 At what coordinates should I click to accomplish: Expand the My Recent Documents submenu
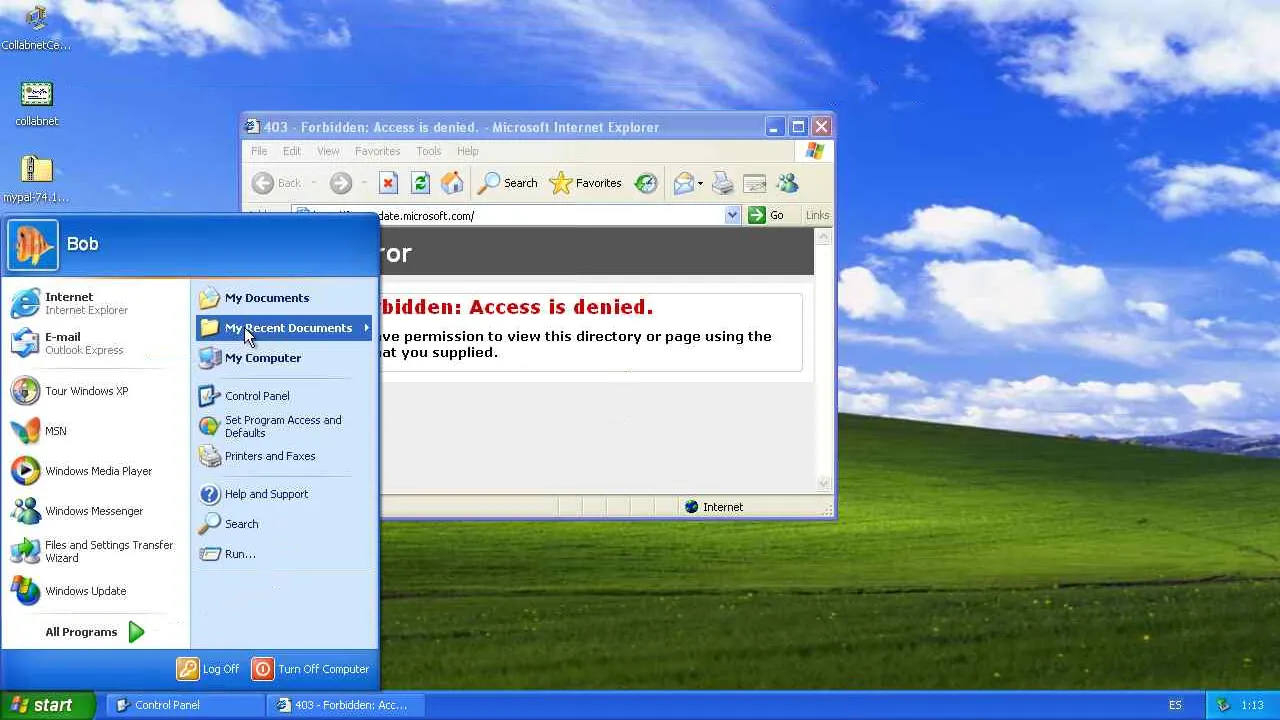(x=284, y=328)
